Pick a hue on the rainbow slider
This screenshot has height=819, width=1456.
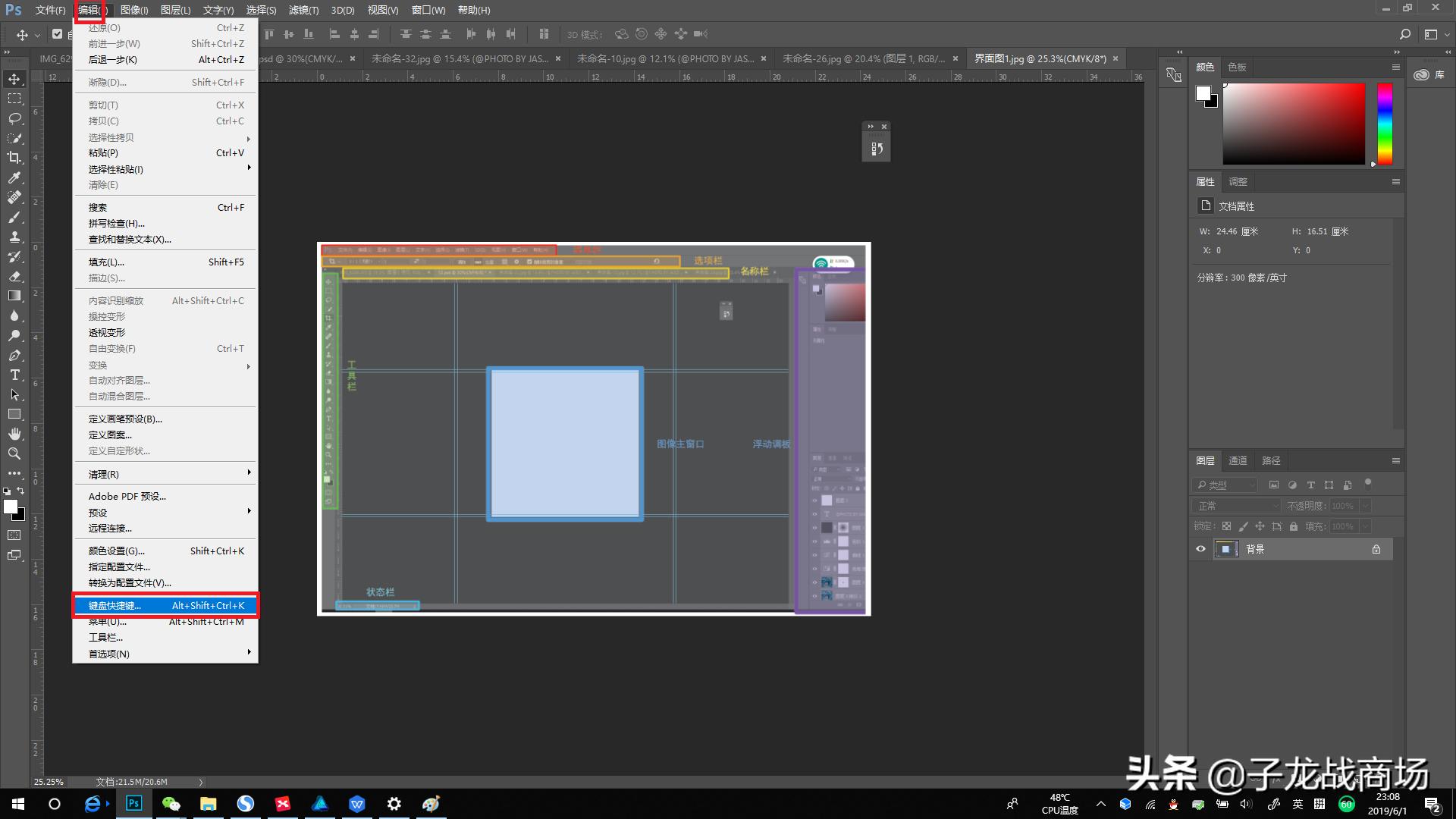tap(1385, 124)
